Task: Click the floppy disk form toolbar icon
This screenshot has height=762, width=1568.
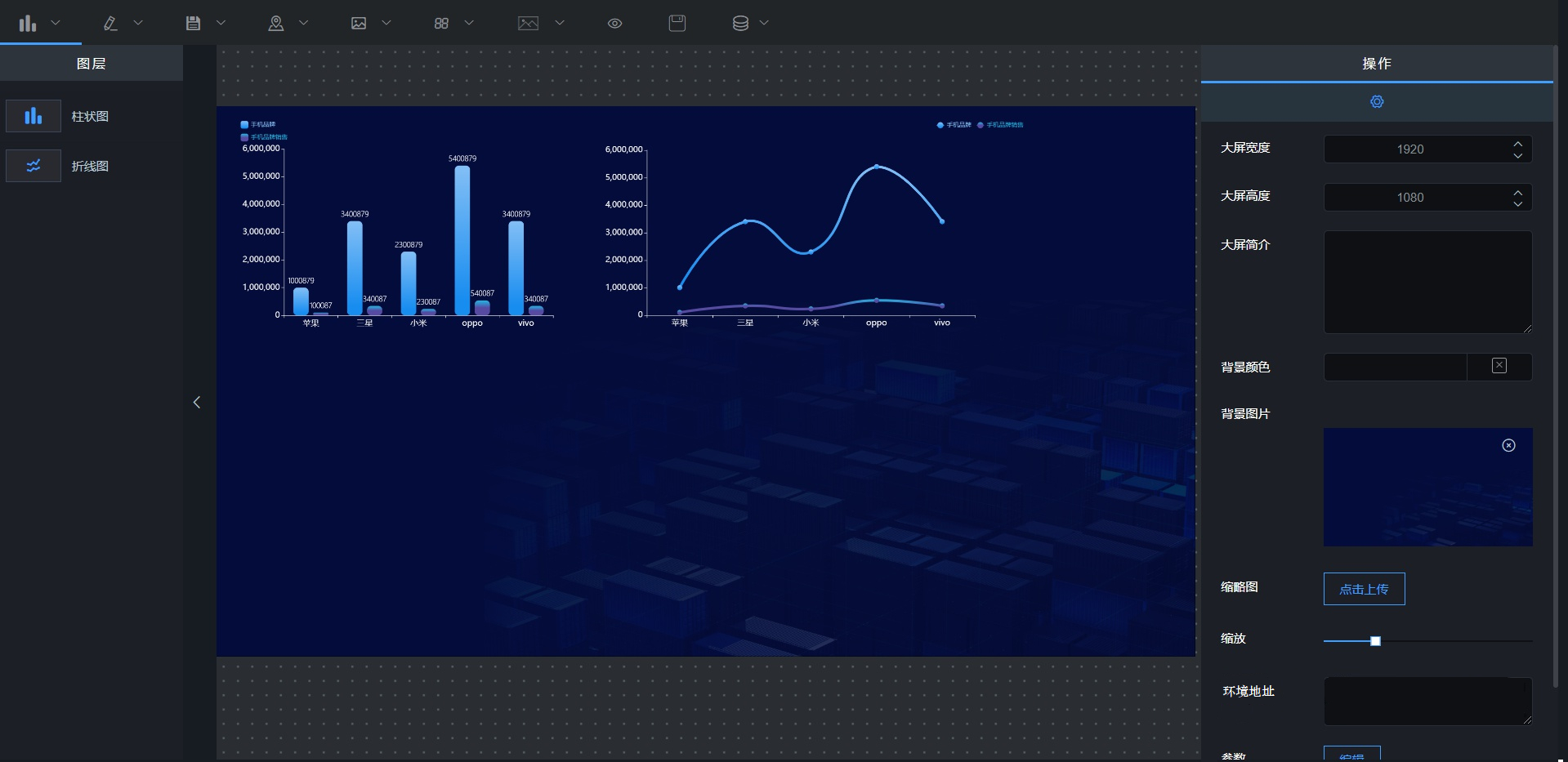Action: tap(193, 23)
